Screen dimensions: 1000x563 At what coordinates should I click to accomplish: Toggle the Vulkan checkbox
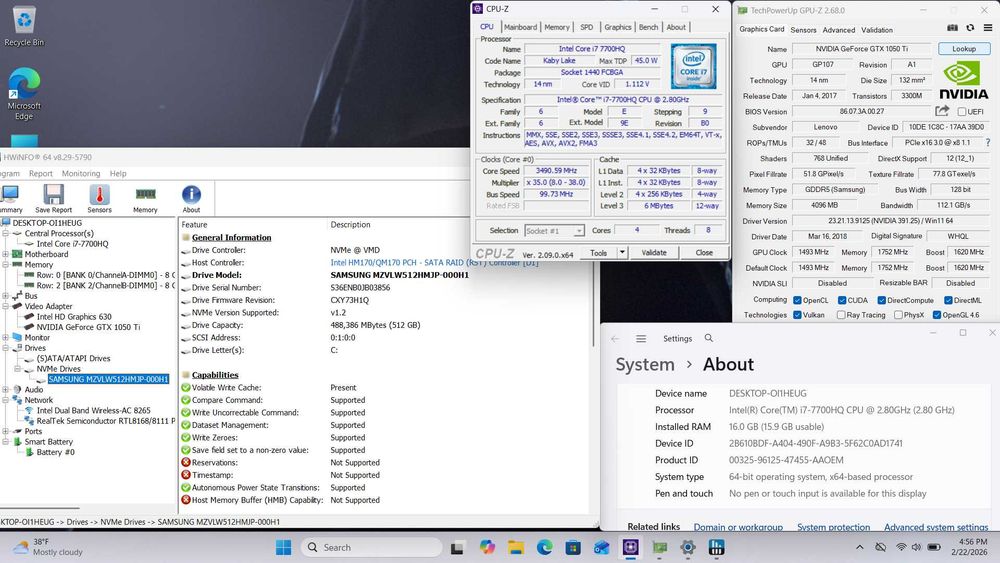pyautogui.click(x=797, y=315)
